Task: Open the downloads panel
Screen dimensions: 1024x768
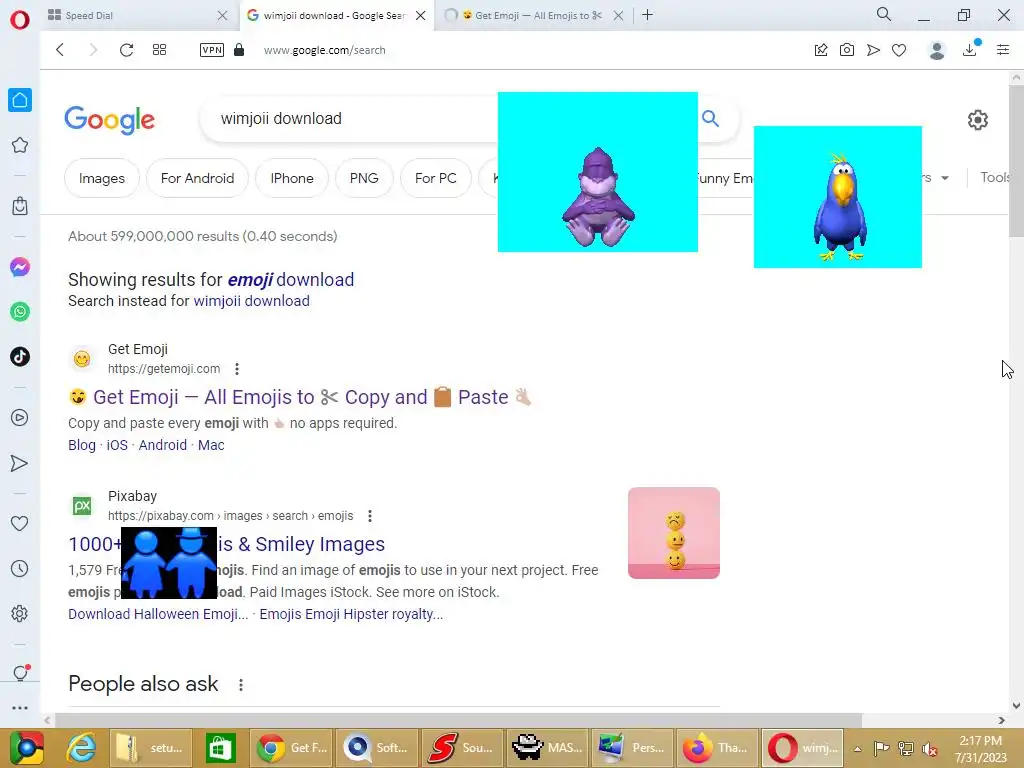Action: point(970,49)
